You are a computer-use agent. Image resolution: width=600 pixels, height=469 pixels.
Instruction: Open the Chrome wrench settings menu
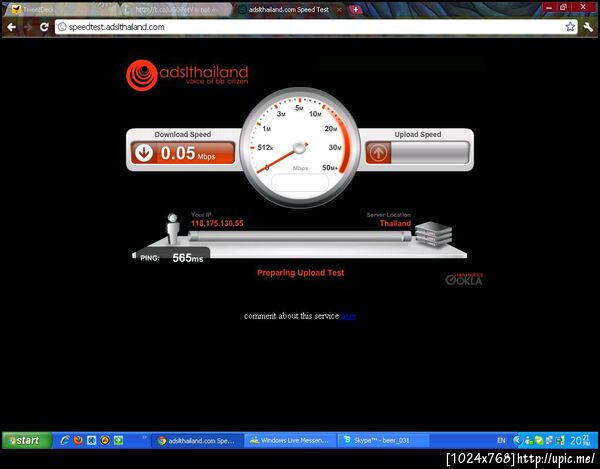pos(588,26)
